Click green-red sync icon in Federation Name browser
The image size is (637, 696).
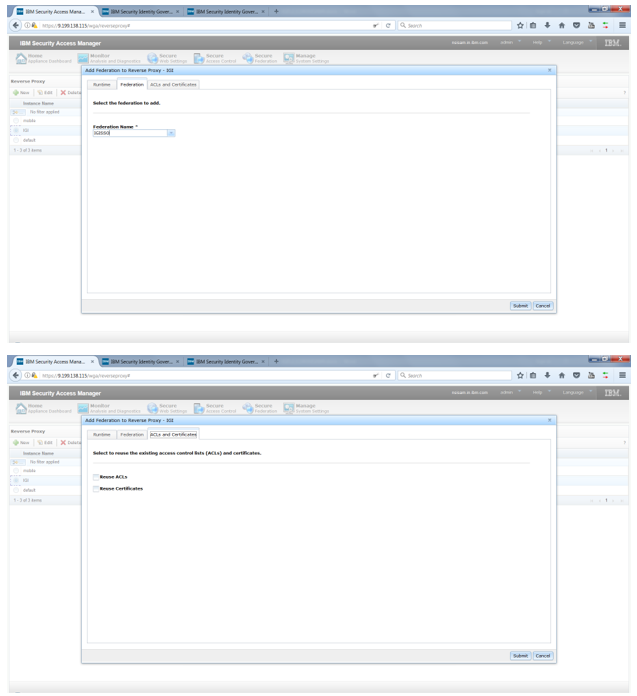point(605,25)
